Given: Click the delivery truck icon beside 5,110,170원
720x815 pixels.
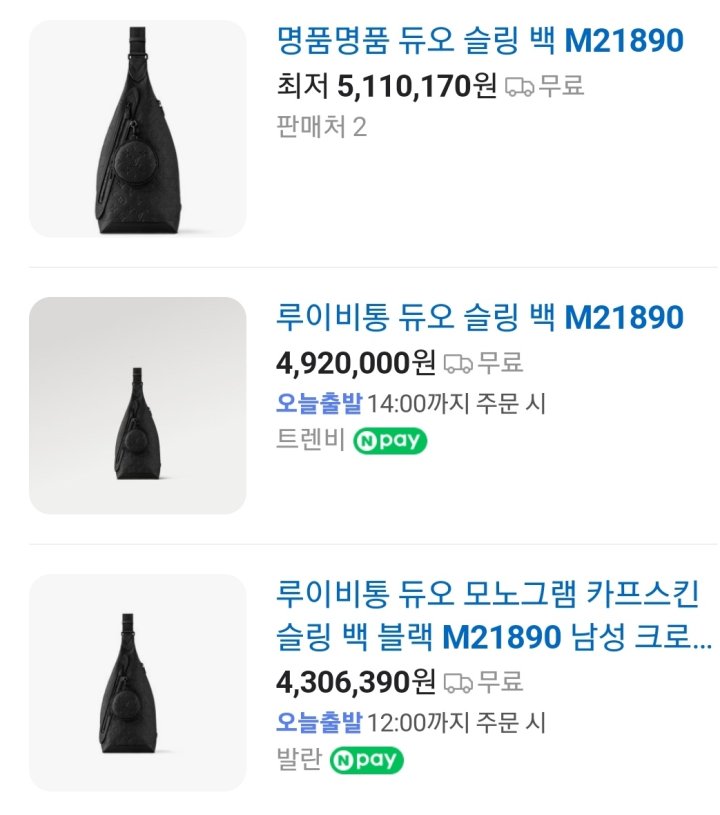Looking at the screenshot, I should click(519, 87).
